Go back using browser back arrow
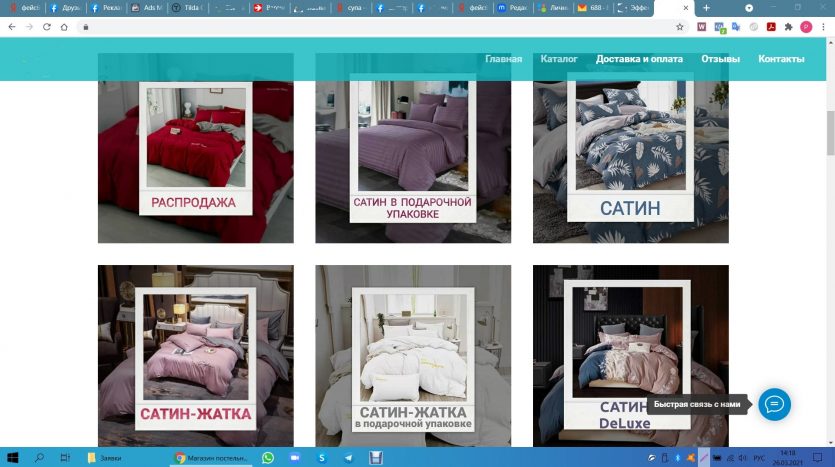The width and height of the screenshot is (835, 467). click(x=11, y=27)
